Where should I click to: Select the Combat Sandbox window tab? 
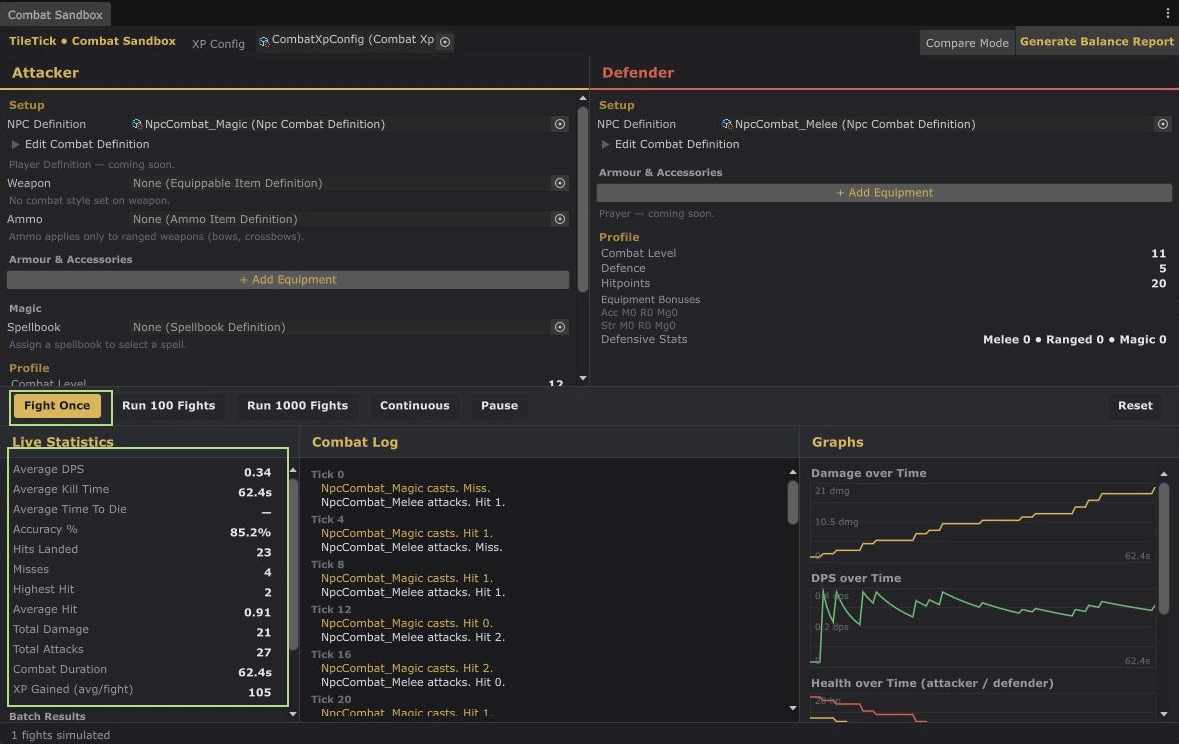pyautogui.click(x=55, y=14)
